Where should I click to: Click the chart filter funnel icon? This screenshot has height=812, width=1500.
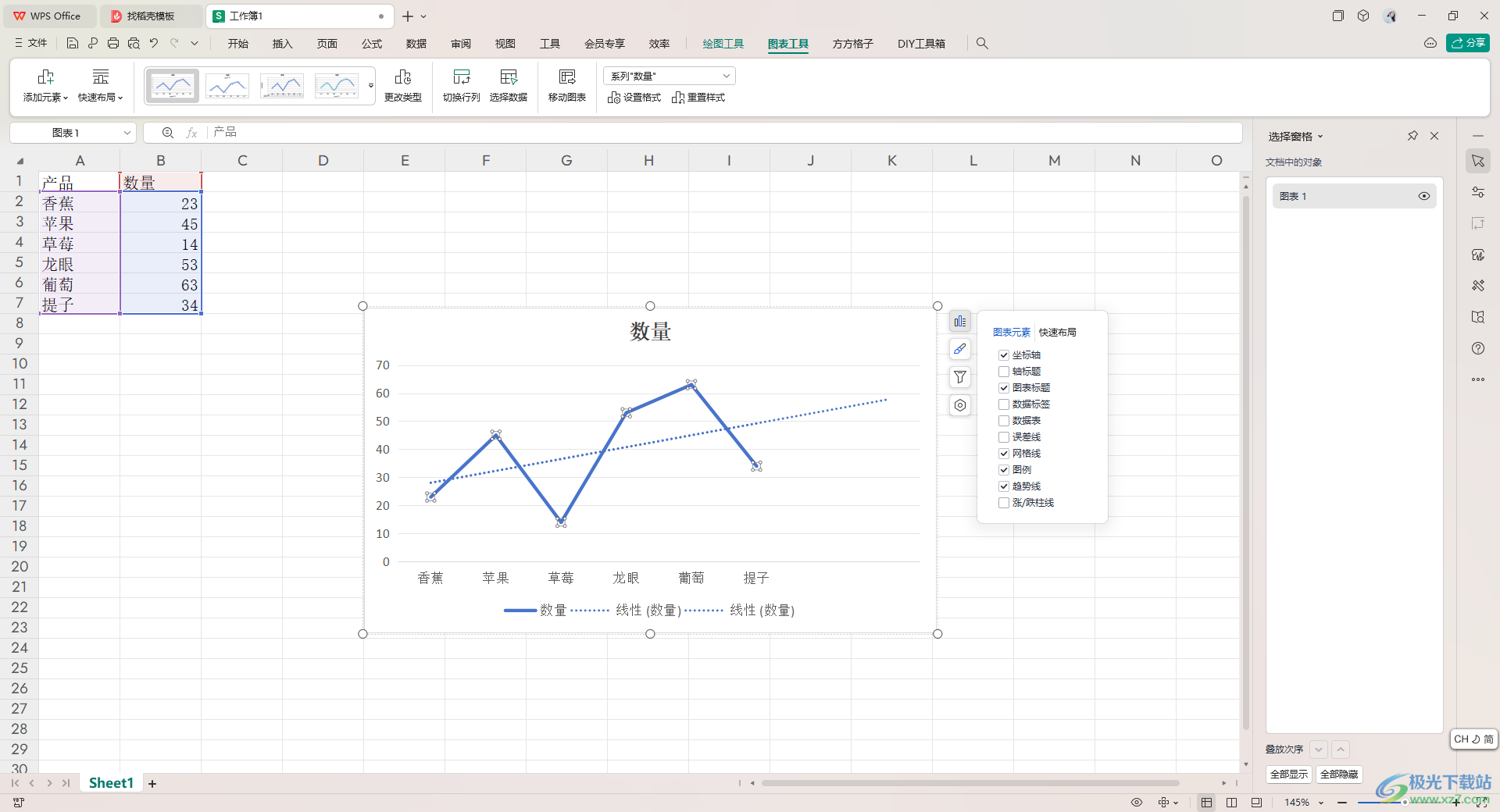pyautogui.click(x=960, y=377)
